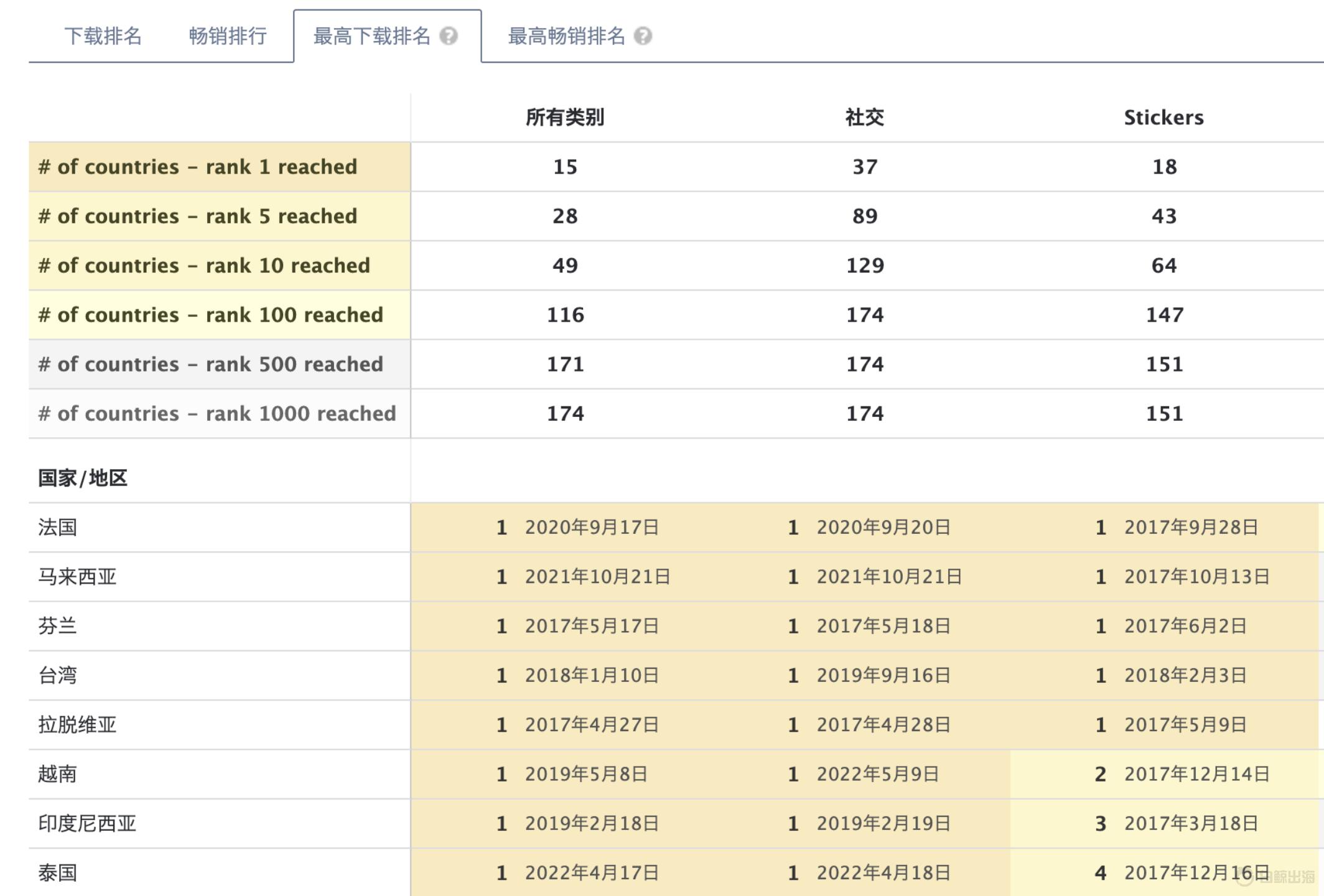Click 芬兰 社交 date 2017年5月18日
1324x896 pixels.
tap(883, 626)
